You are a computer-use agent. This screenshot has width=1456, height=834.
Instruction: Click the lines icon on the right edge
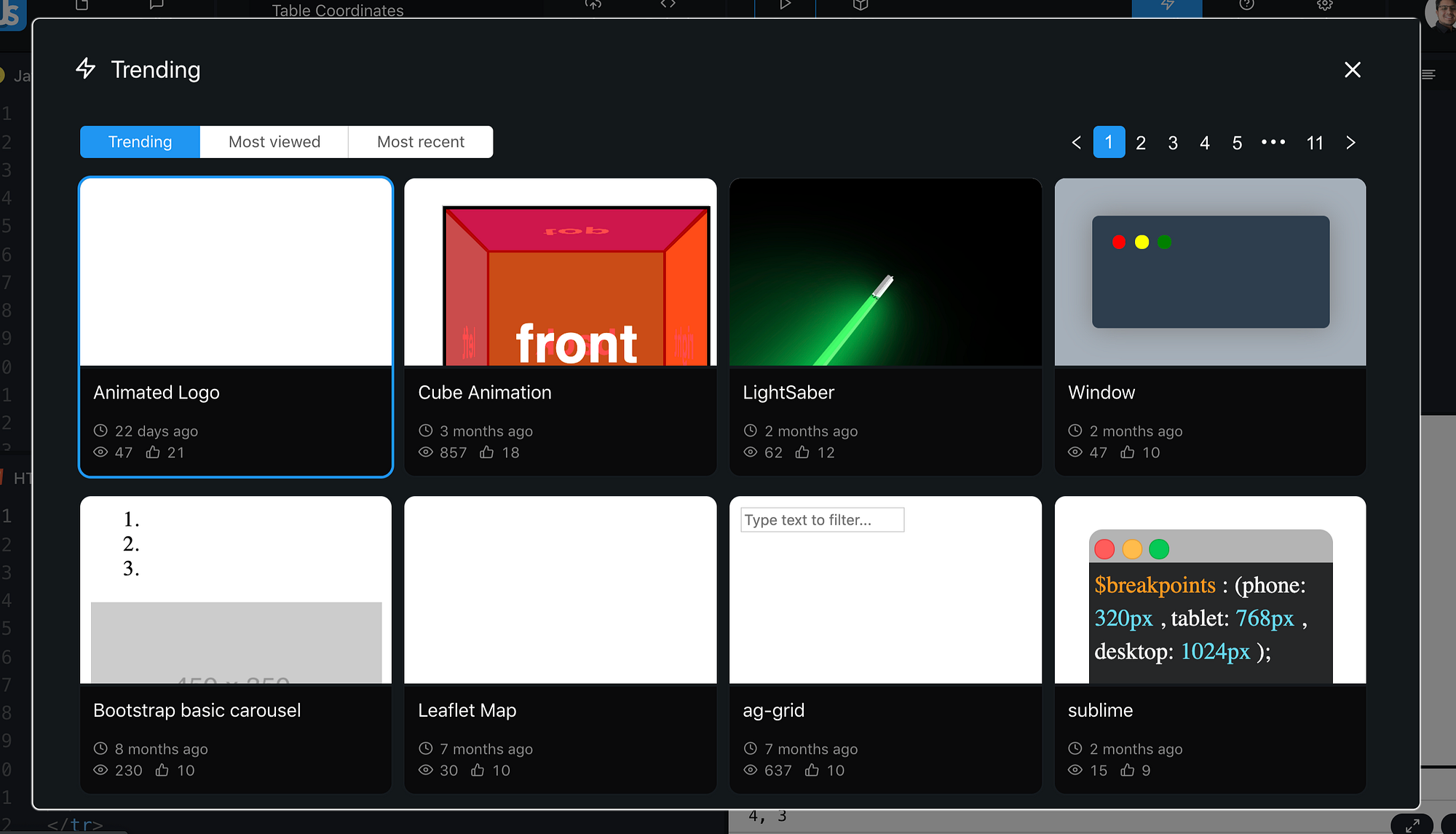[x=1429, y=73]
